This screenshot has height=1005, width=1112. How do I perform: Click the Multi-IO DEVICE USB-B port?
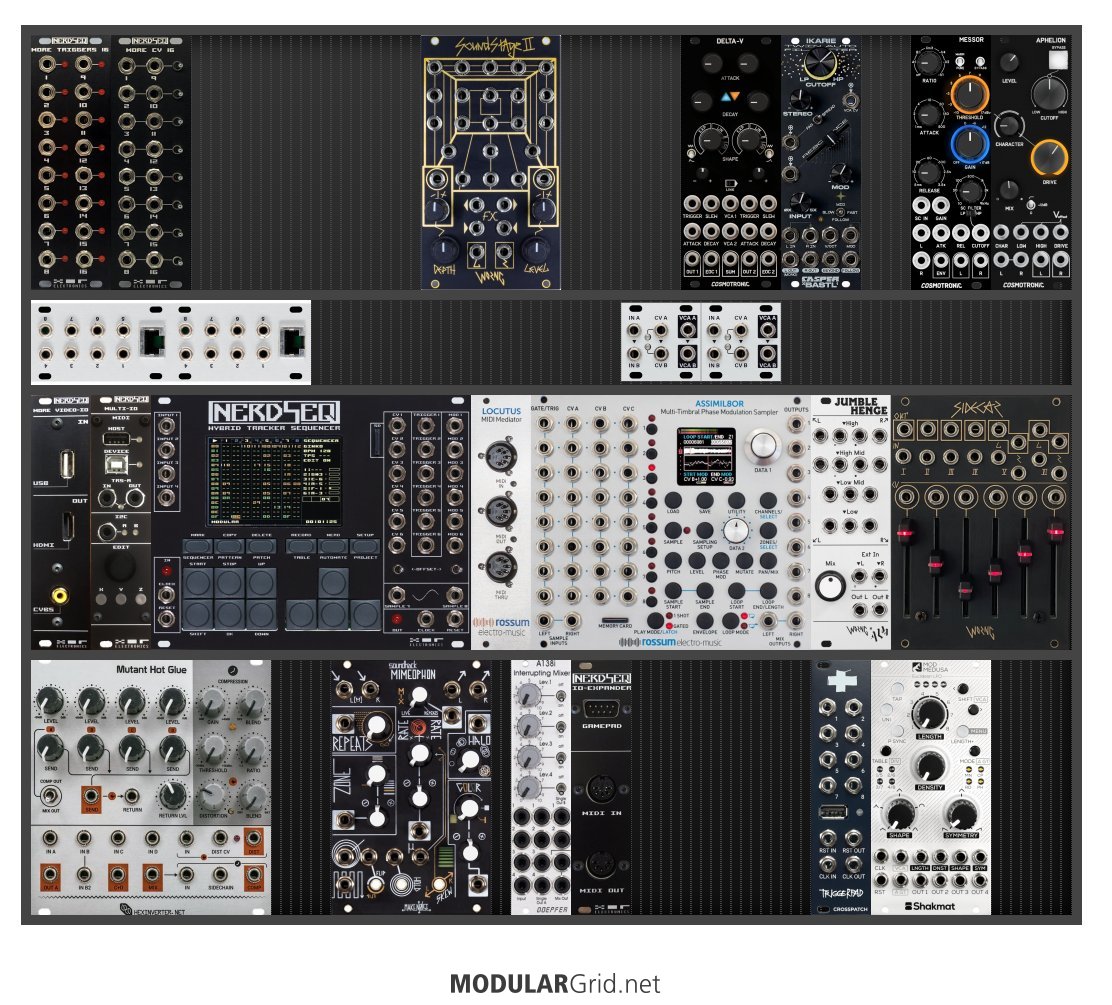pyautogui.click(x=116, y=465)
